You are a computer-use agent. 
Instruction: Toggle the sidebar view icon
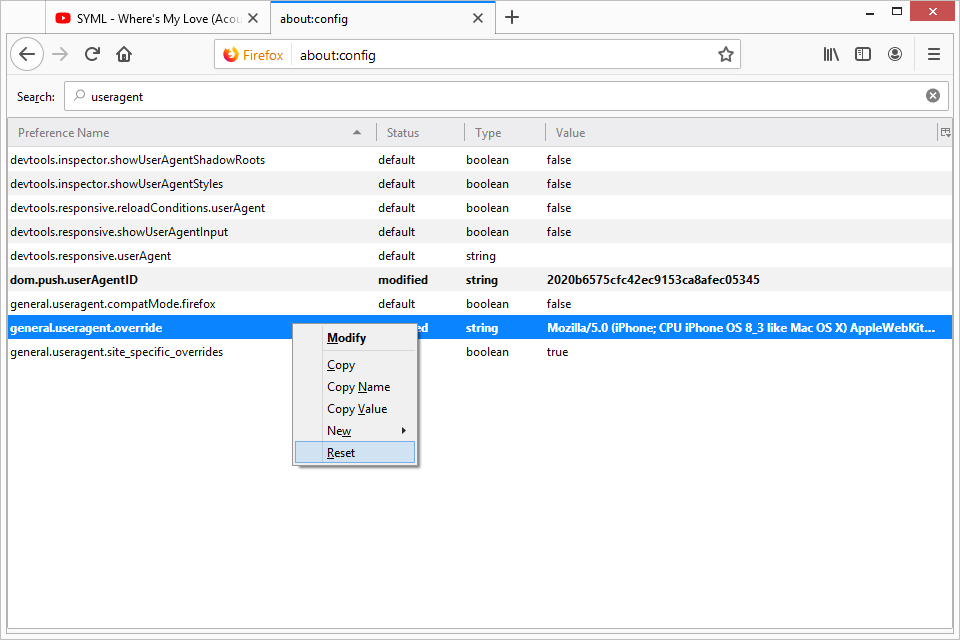point(863,55)
